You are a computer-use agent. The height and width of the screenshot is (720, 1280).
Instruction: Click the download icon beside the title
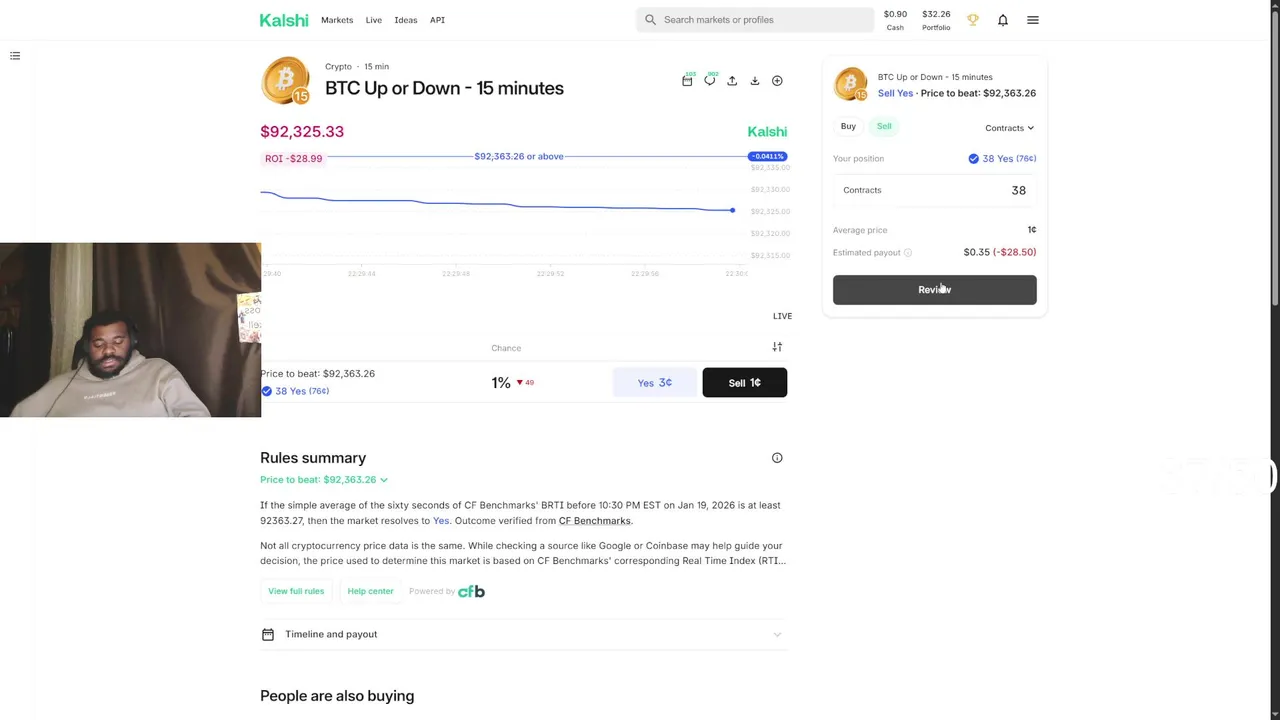pos(755,81)
